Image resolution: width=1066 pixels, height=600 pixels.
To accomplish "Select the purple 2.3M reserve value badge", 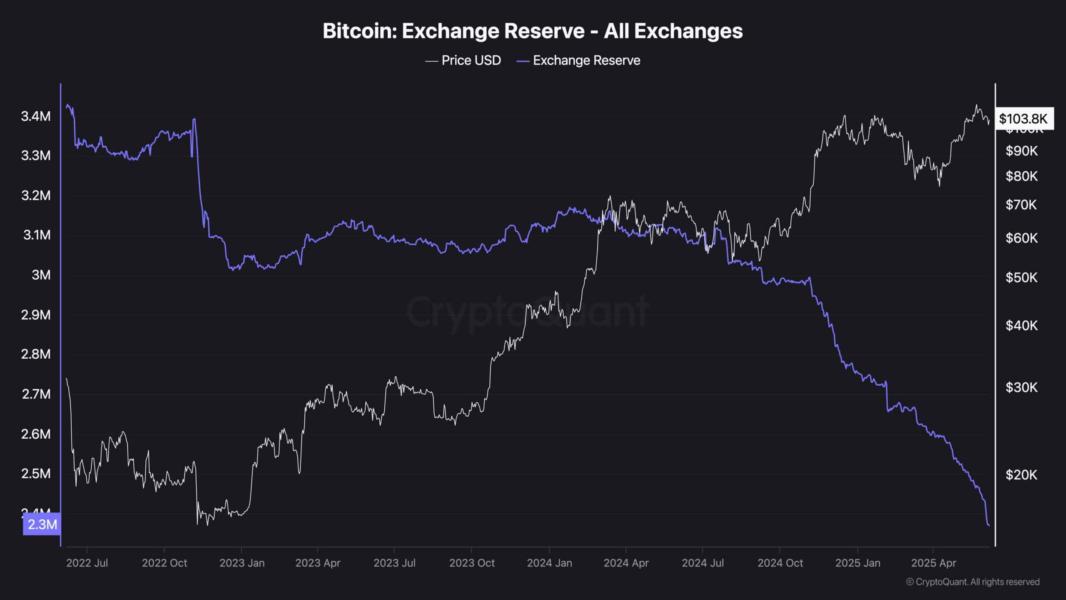I will click(42, 524).
